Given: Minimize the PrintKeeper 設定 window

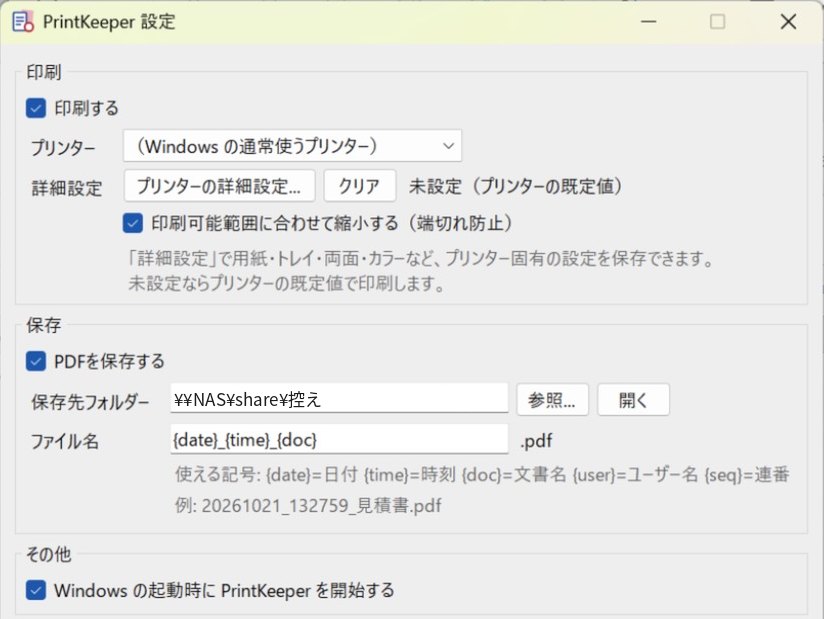Looking at the screenshot, I should (x=648, y=22).
